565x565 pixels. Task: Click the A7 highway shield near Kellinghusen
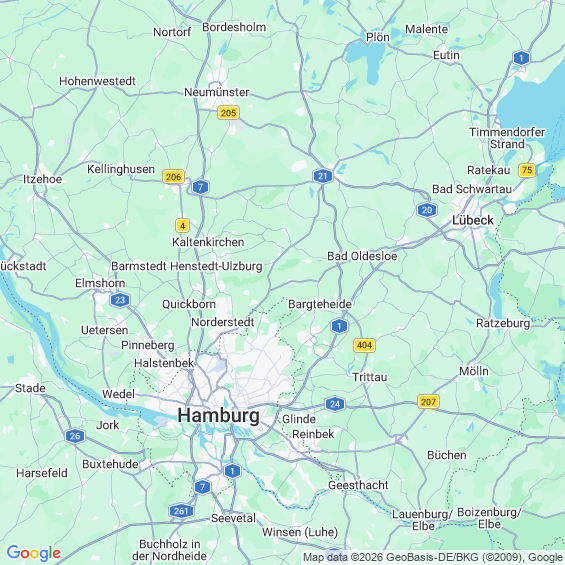(200, 187)
